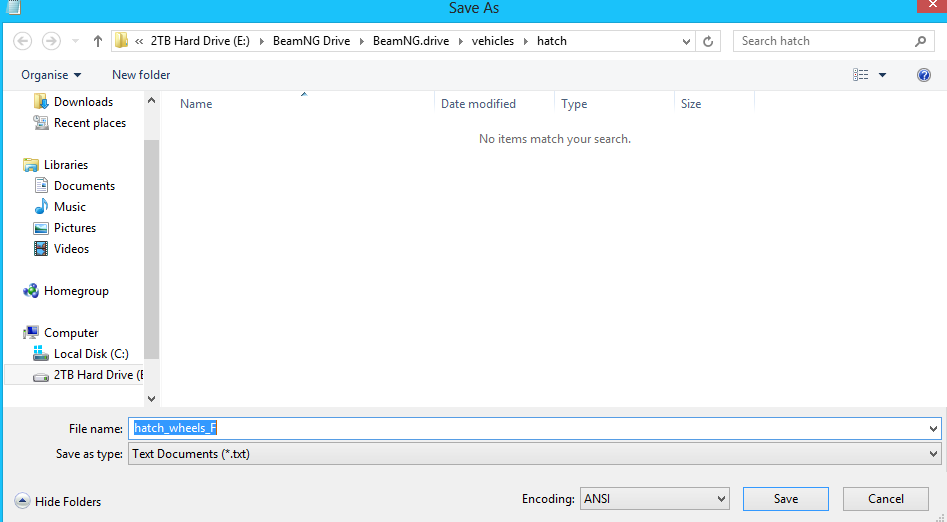Open Help with the question mark icon
The width and height of the screenshot is (947, 522).
(x=923, y=75)
